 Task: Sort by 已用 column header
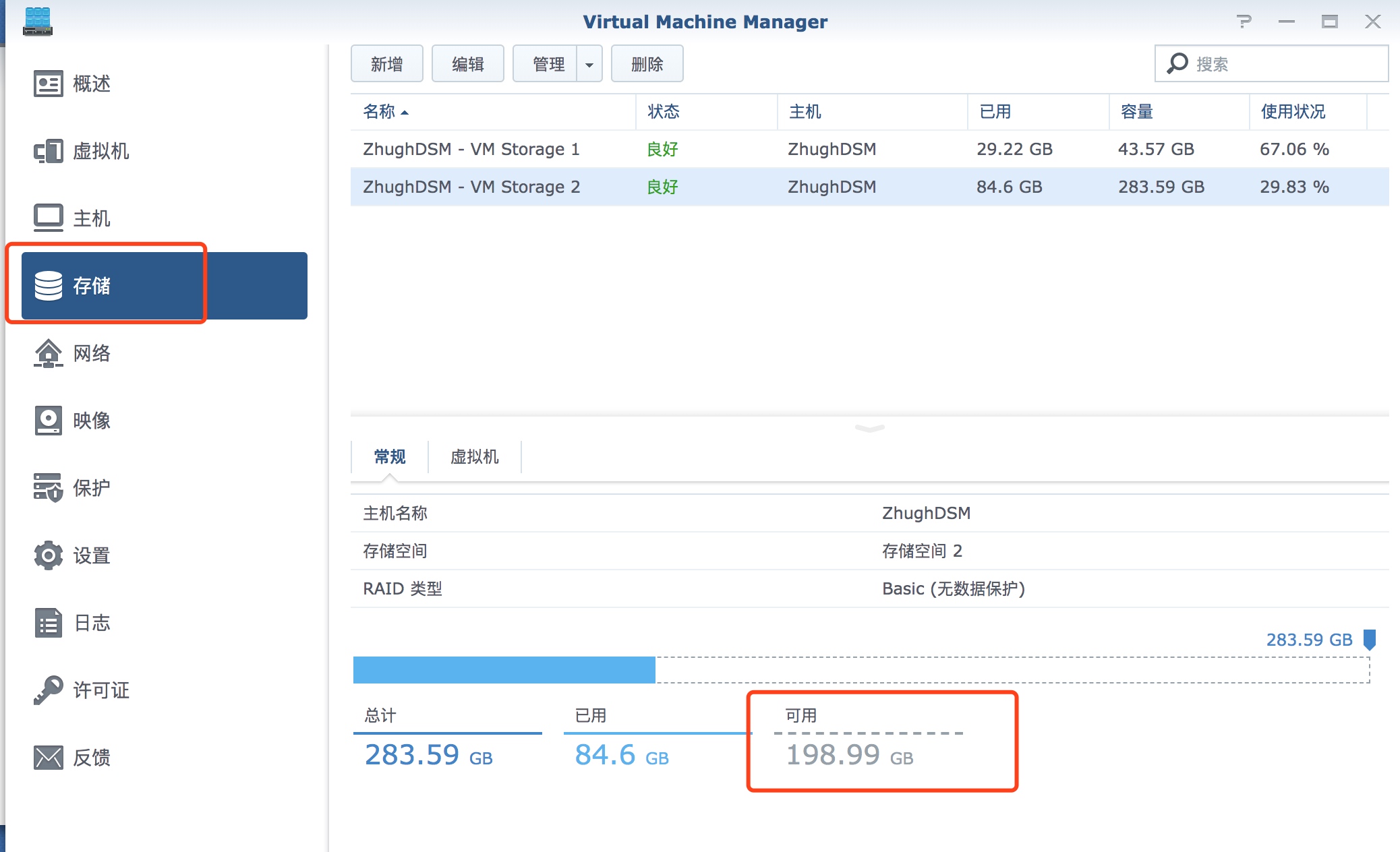point(1038,112)
